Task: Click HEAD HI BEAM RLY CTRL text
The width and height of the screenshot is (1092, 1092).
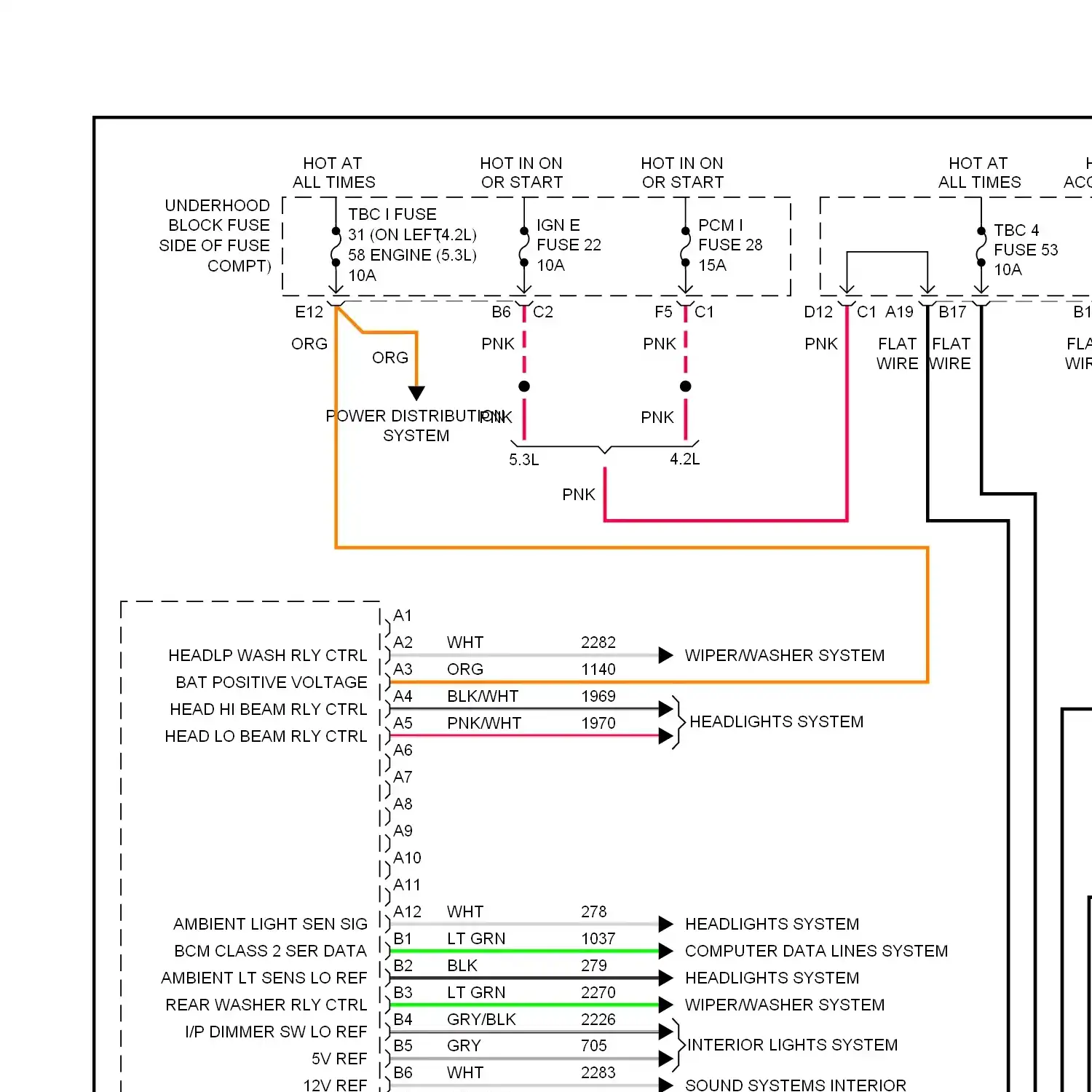Action: tap(269, 709)
